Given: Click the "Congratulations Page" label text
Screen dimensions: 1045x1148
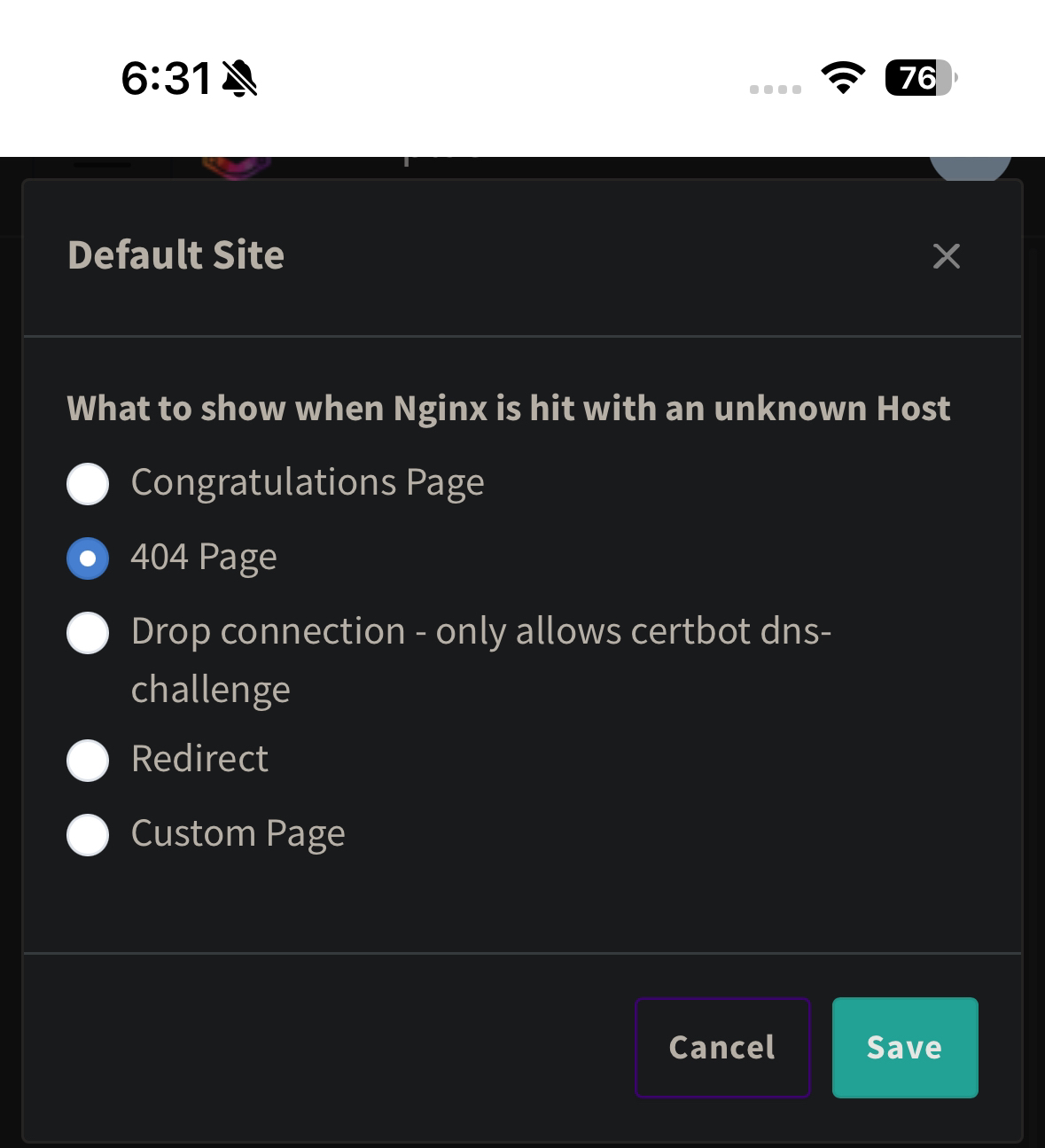Looking at the screenshot, I should coord(308,483).
